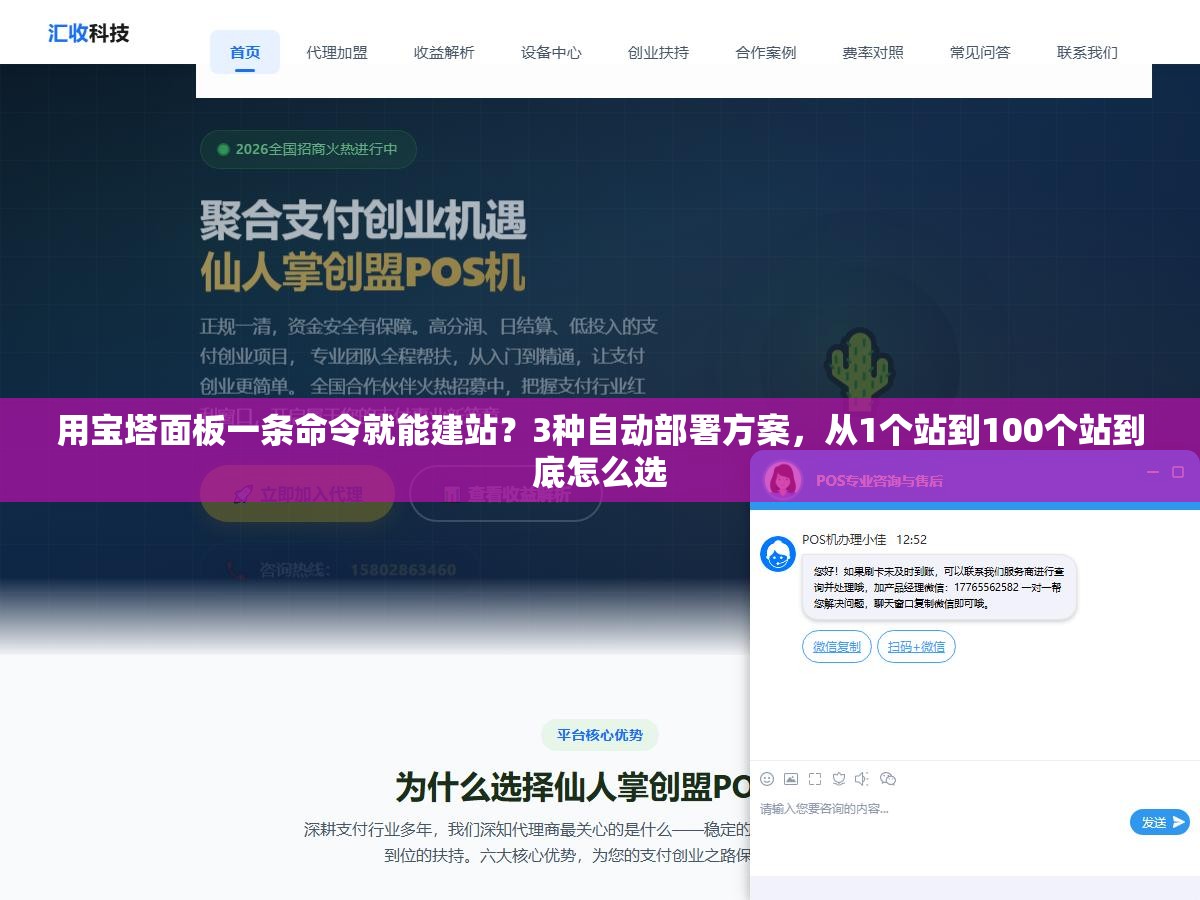Click the pink agent avatar in chat header
Screen dimensions: 1200x900
[783, 479]
